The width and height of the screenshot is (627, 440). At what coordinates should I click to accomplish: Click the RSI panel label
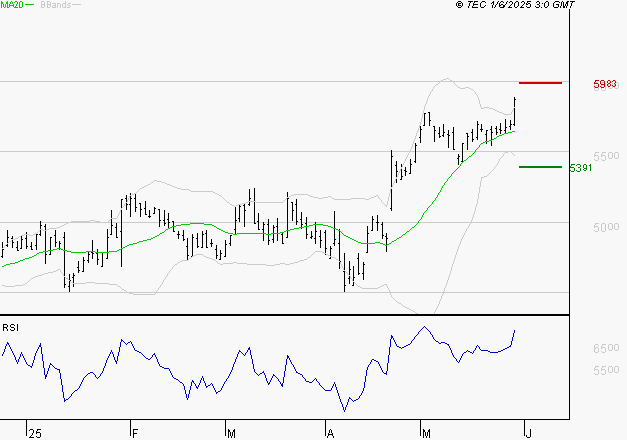(11, 327)
